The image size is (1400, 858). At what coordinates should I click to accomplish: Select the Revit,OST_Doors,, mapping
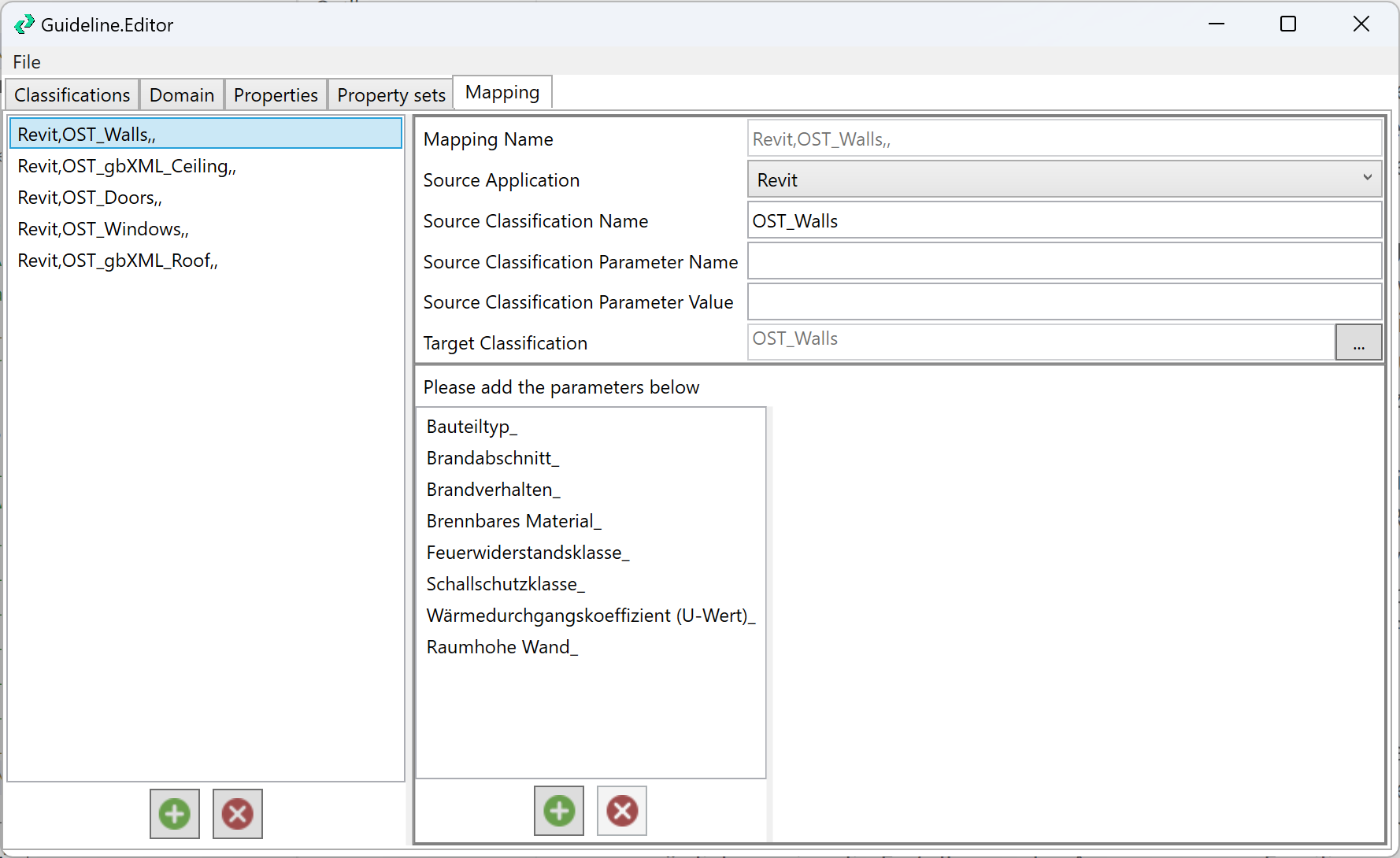(x=206, y=197)
